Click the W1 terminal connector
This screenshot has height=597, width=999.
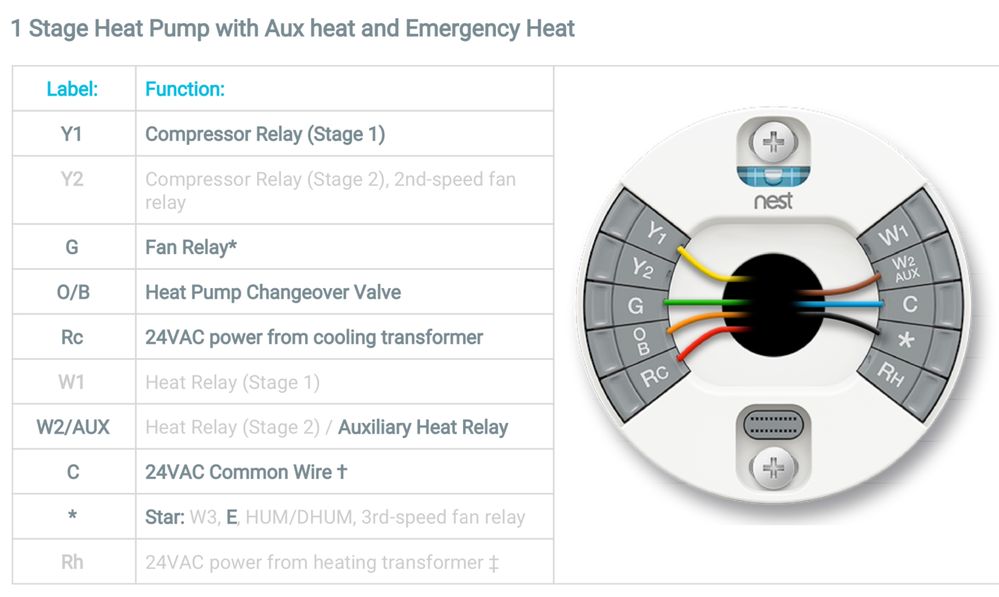coord(892,236)
